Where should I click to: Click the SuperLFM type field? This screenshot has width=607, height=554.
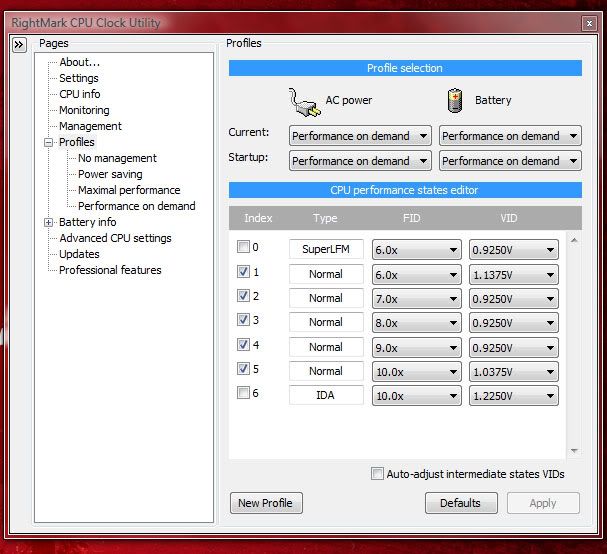326,249
